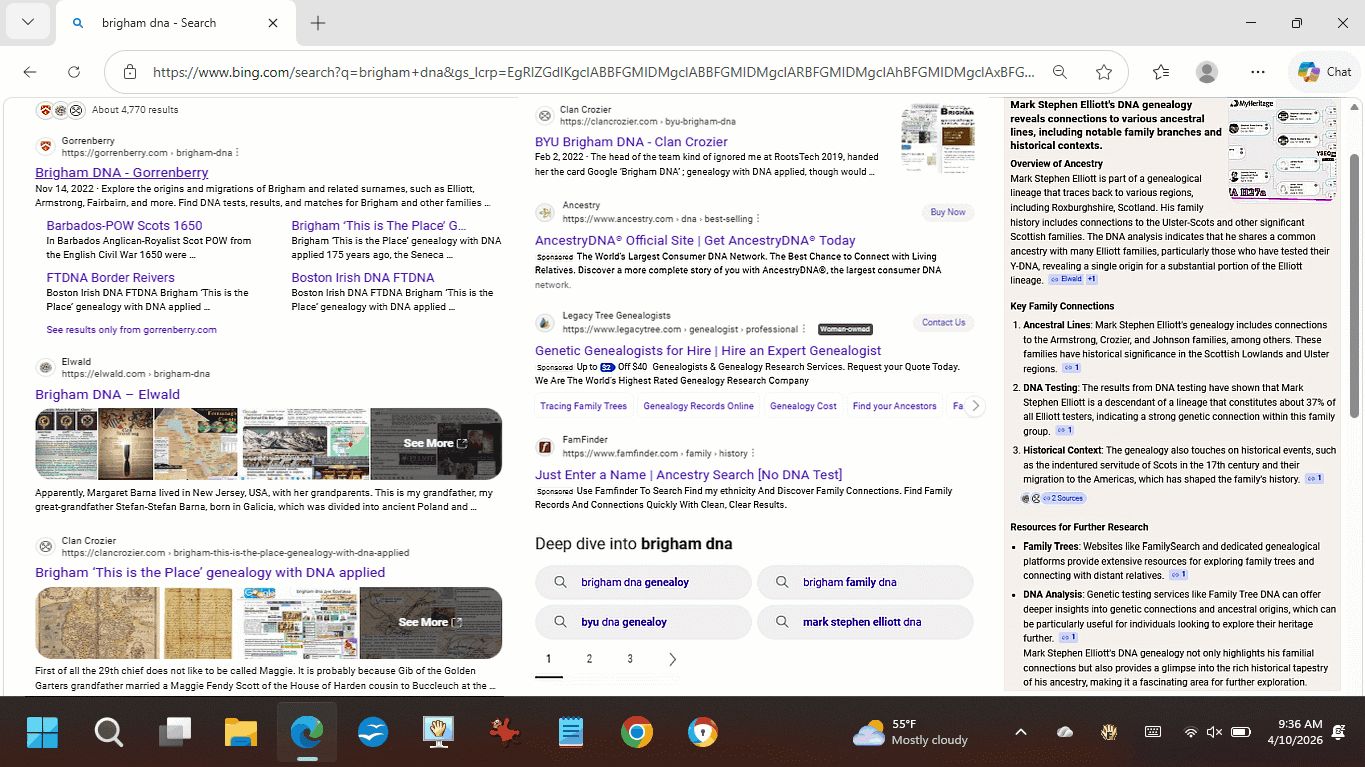The image size is (1365, 767).
Task: Open 'Brigham DNA - Gorrenberry' result link
Action: [121, 172]
